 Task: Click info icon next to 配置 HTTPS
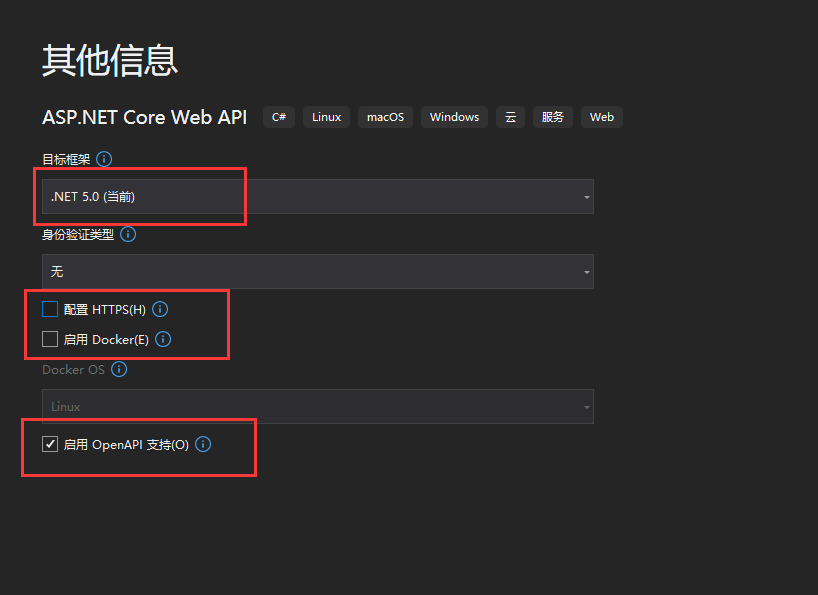(160, 309)
